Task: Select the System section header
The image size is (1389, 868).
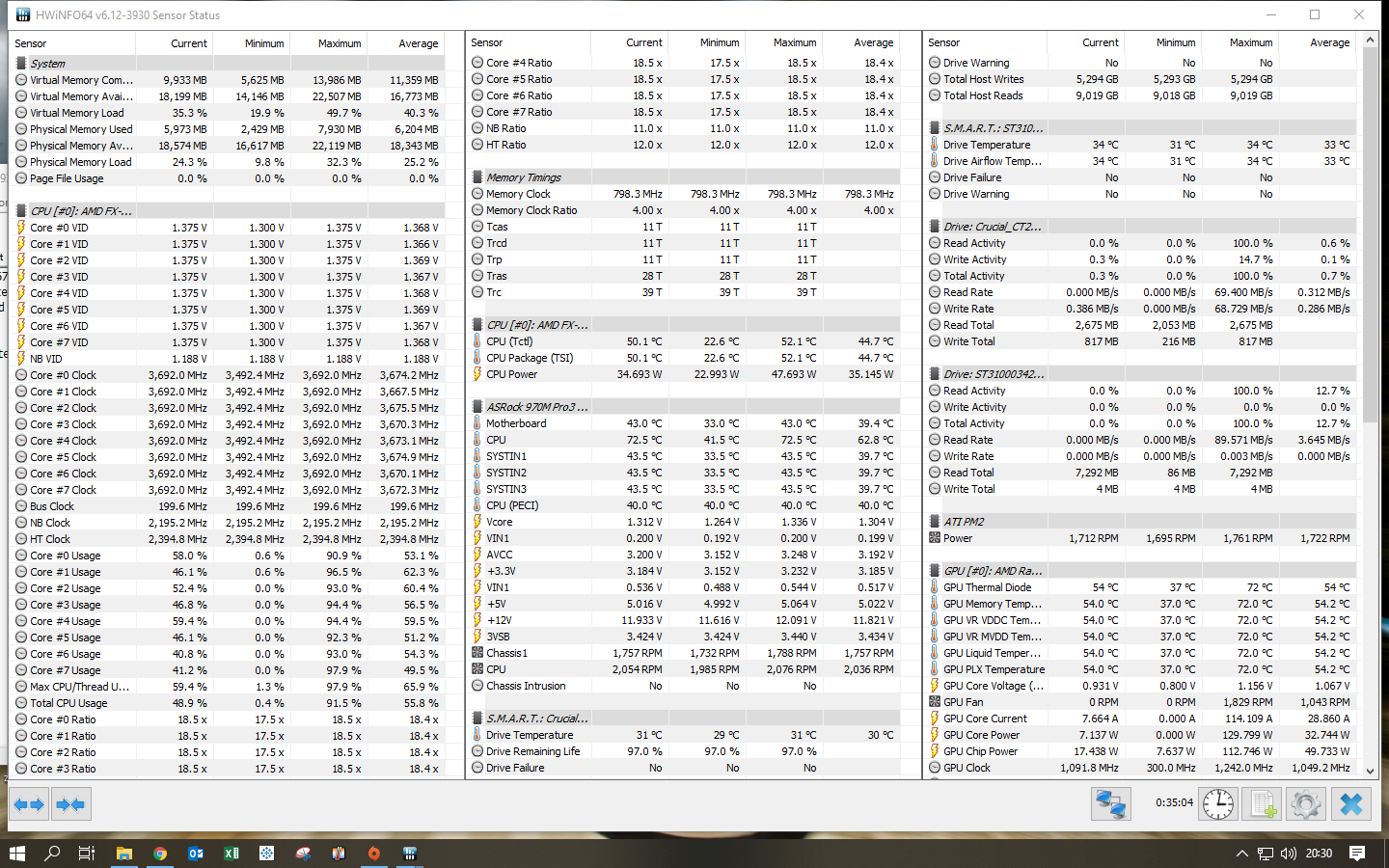Action: coord(229,64)
